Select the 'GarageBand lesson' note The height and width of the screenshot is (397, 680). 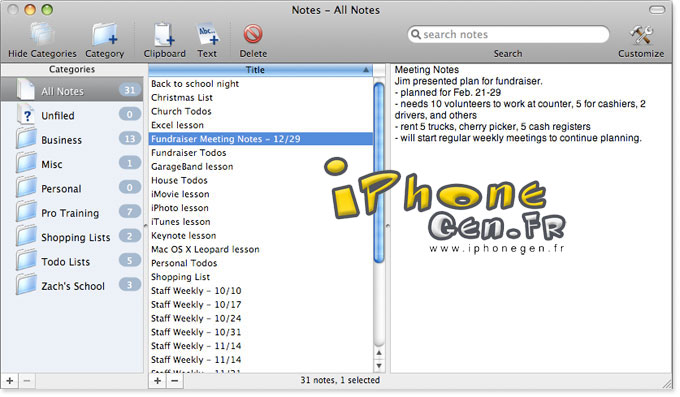(x=260, y=167)
